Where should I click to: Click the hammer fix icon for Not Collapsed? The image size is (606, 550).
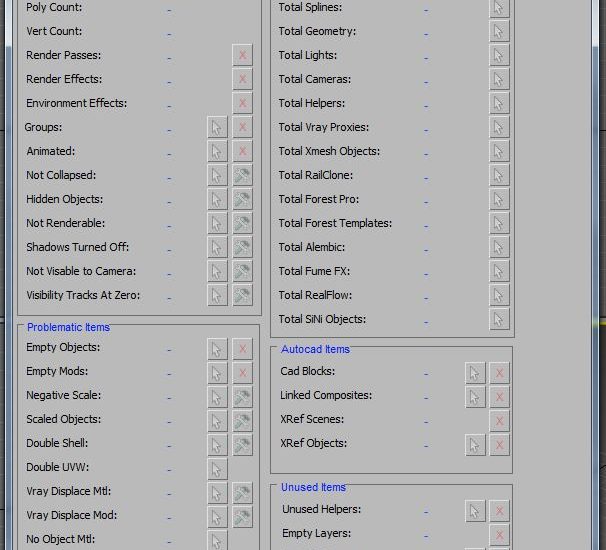coord(242,176)
